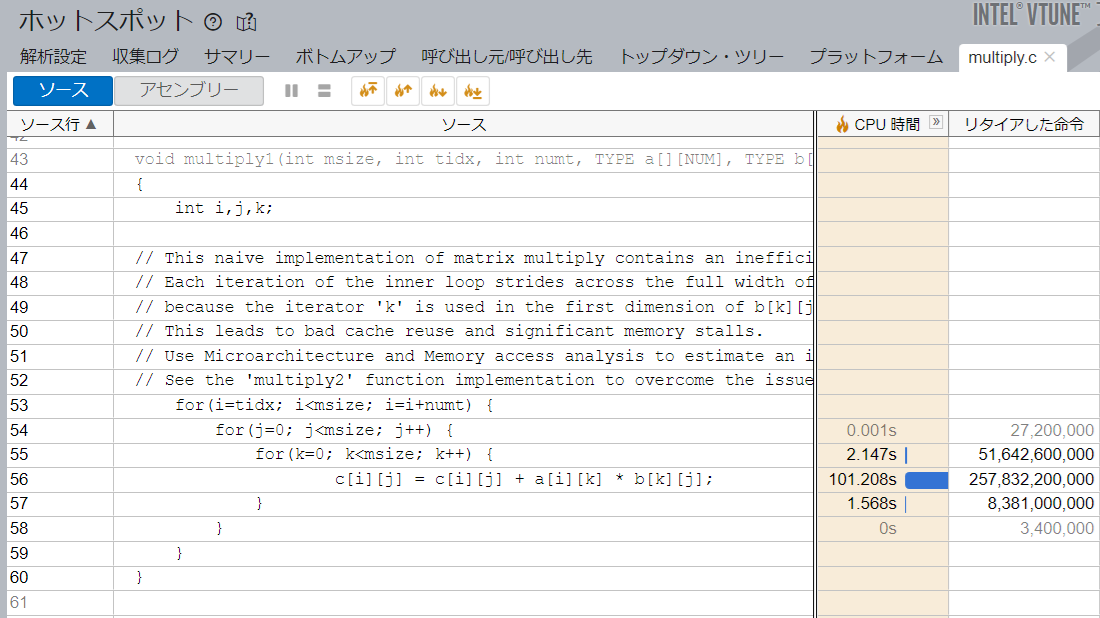This screenshot has width=1100, height=618.
Task: Jump to the smallest hotspot (flame with bottom bar)
Action: coord(472,91)
